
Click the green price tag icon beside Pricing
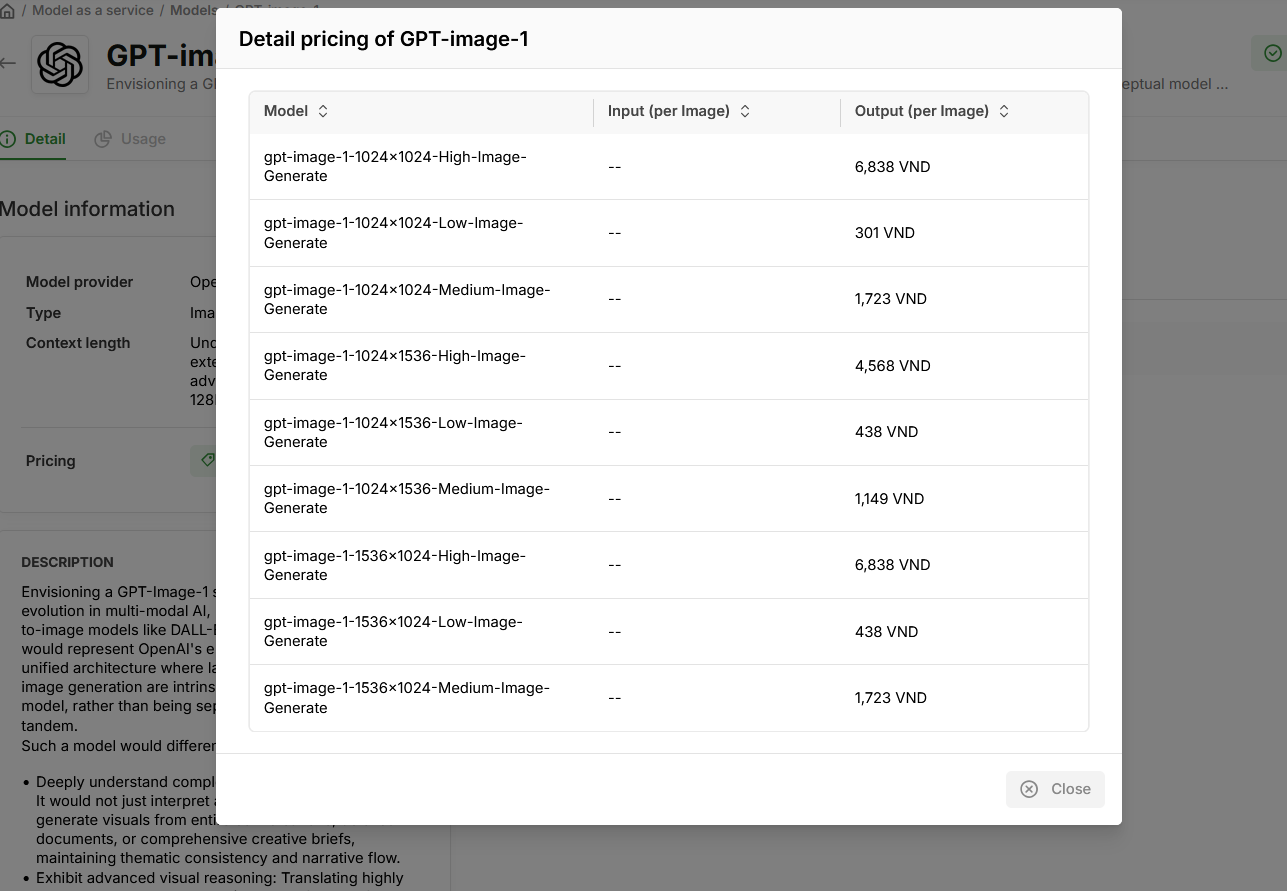point(206,461)
